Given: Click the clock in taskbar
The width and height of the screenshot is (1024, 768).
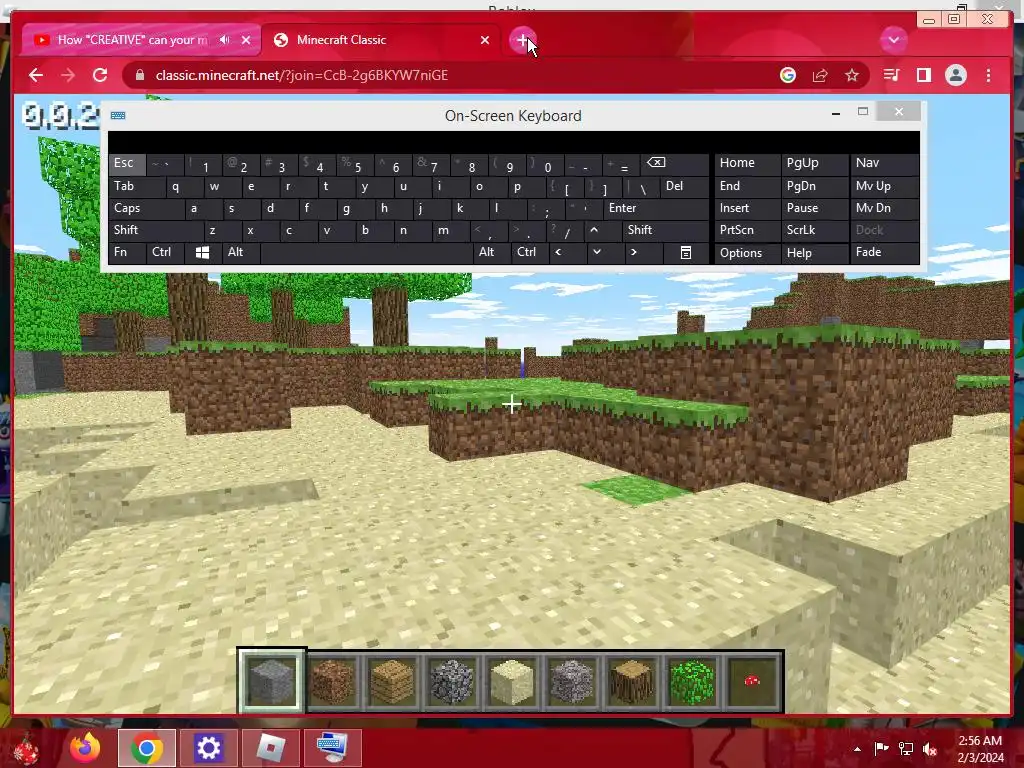Looking at the screenshot, I should [x=980, y=749].
